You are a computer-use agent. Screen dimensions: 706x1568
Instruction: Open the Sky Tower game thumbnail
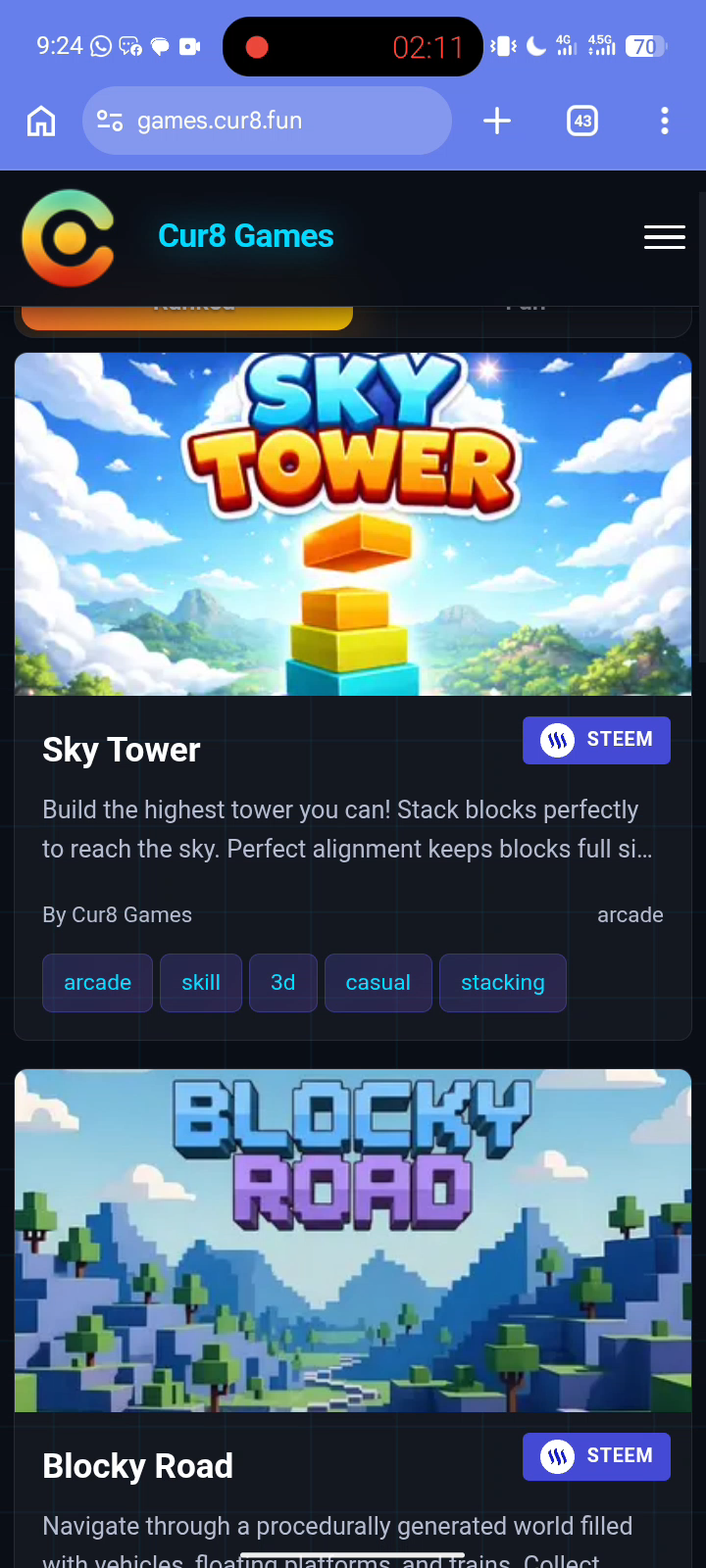click(x=353, y=524)
